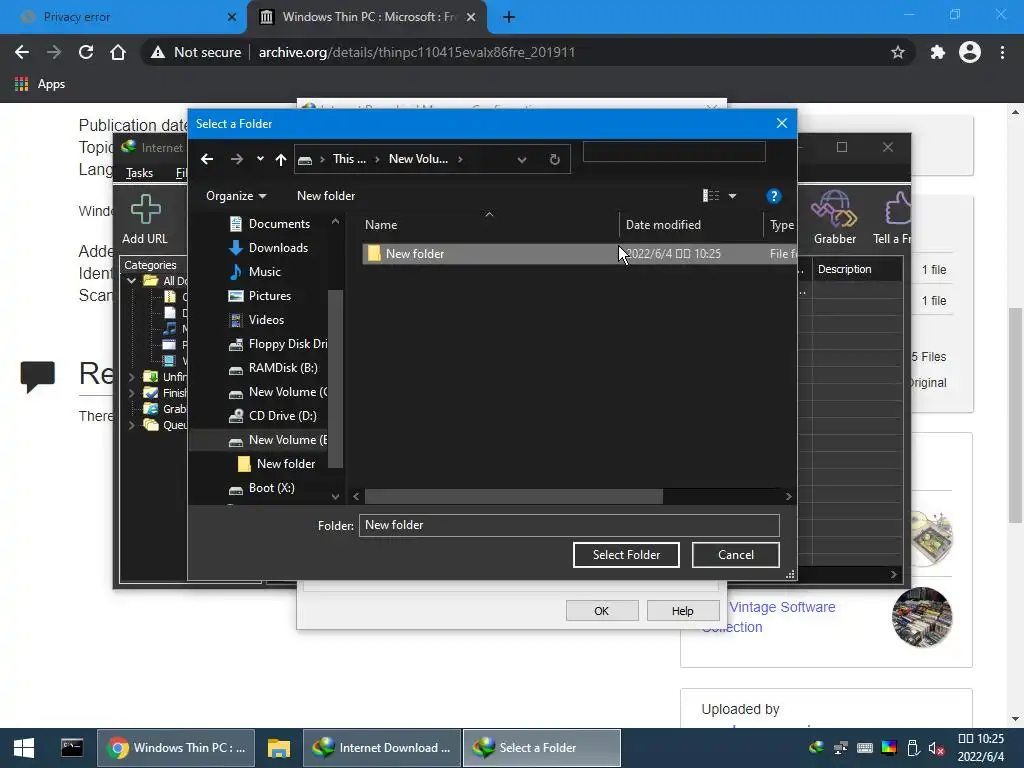Open Chrome extensions puzzle icon
The image size is (1024, 768).
click(938, 52)
